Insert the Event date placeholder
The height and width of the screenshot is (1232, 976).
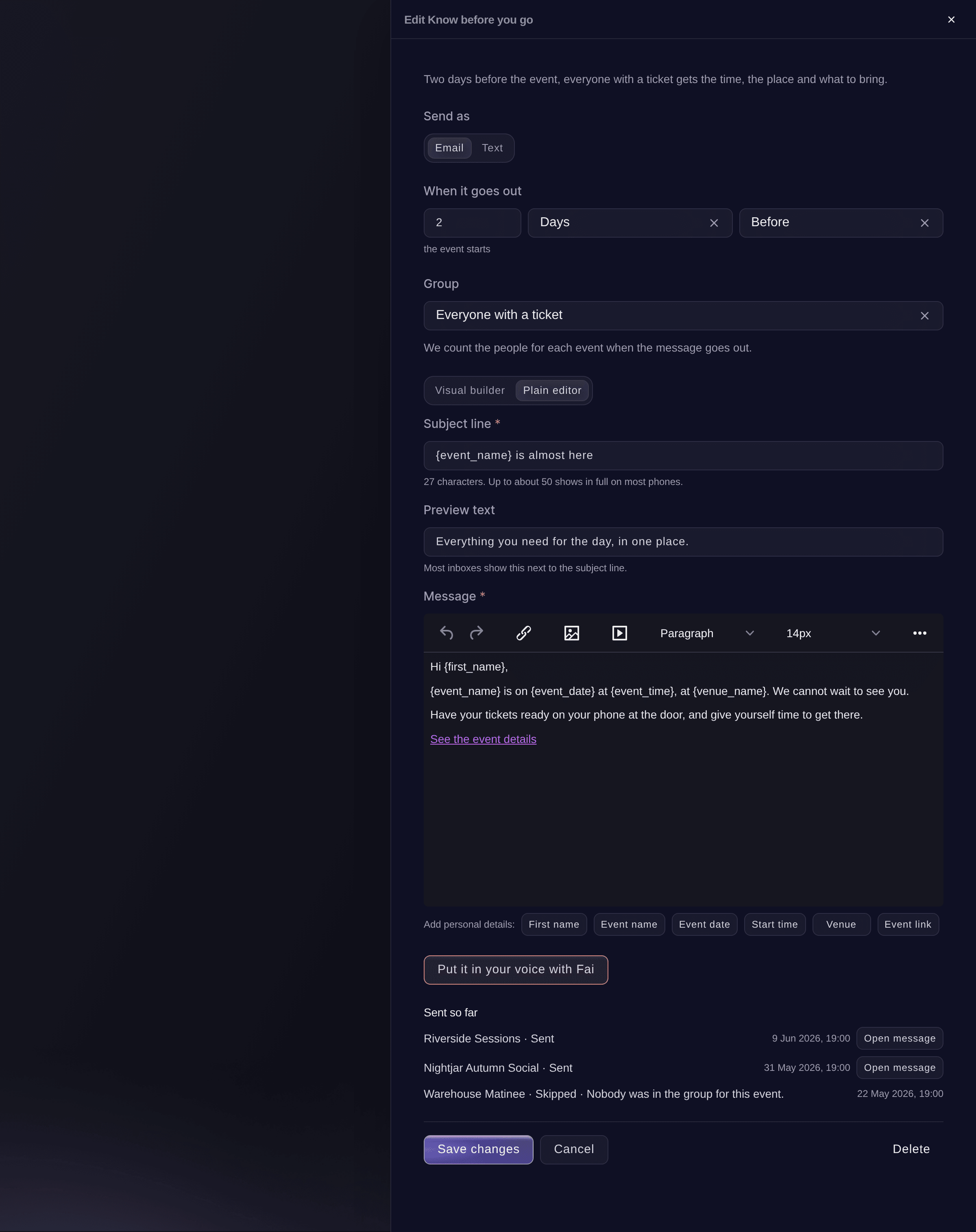[x=704, y=924]
